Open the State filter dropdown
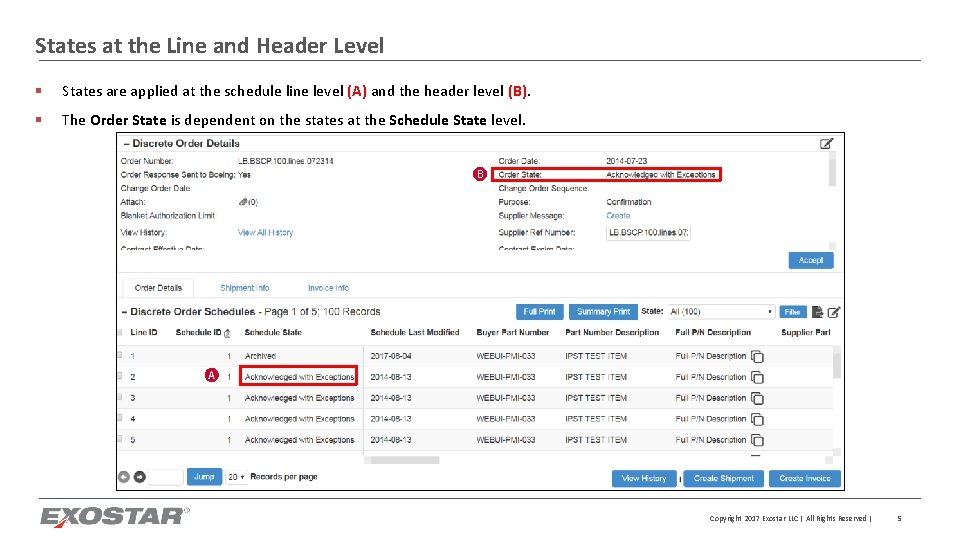 point(721,312)
